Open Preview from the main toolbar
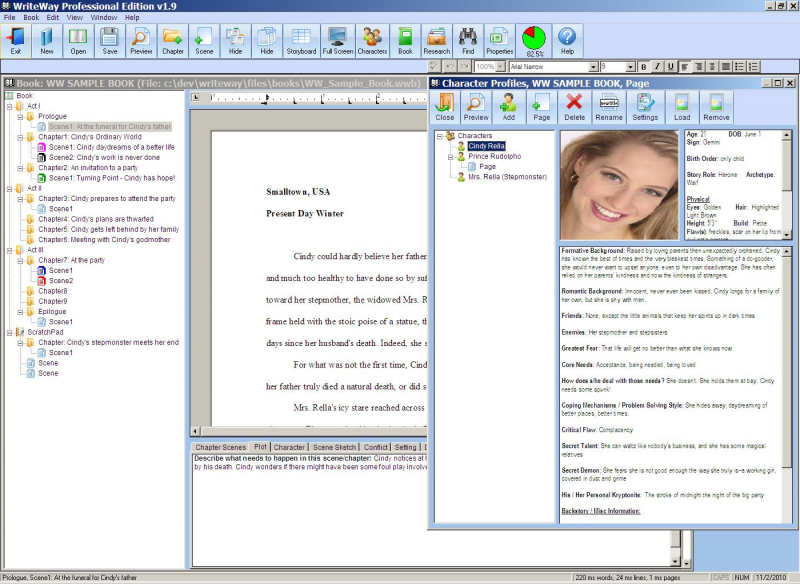The width and height of the screenshot is (800, 584). 141,40
